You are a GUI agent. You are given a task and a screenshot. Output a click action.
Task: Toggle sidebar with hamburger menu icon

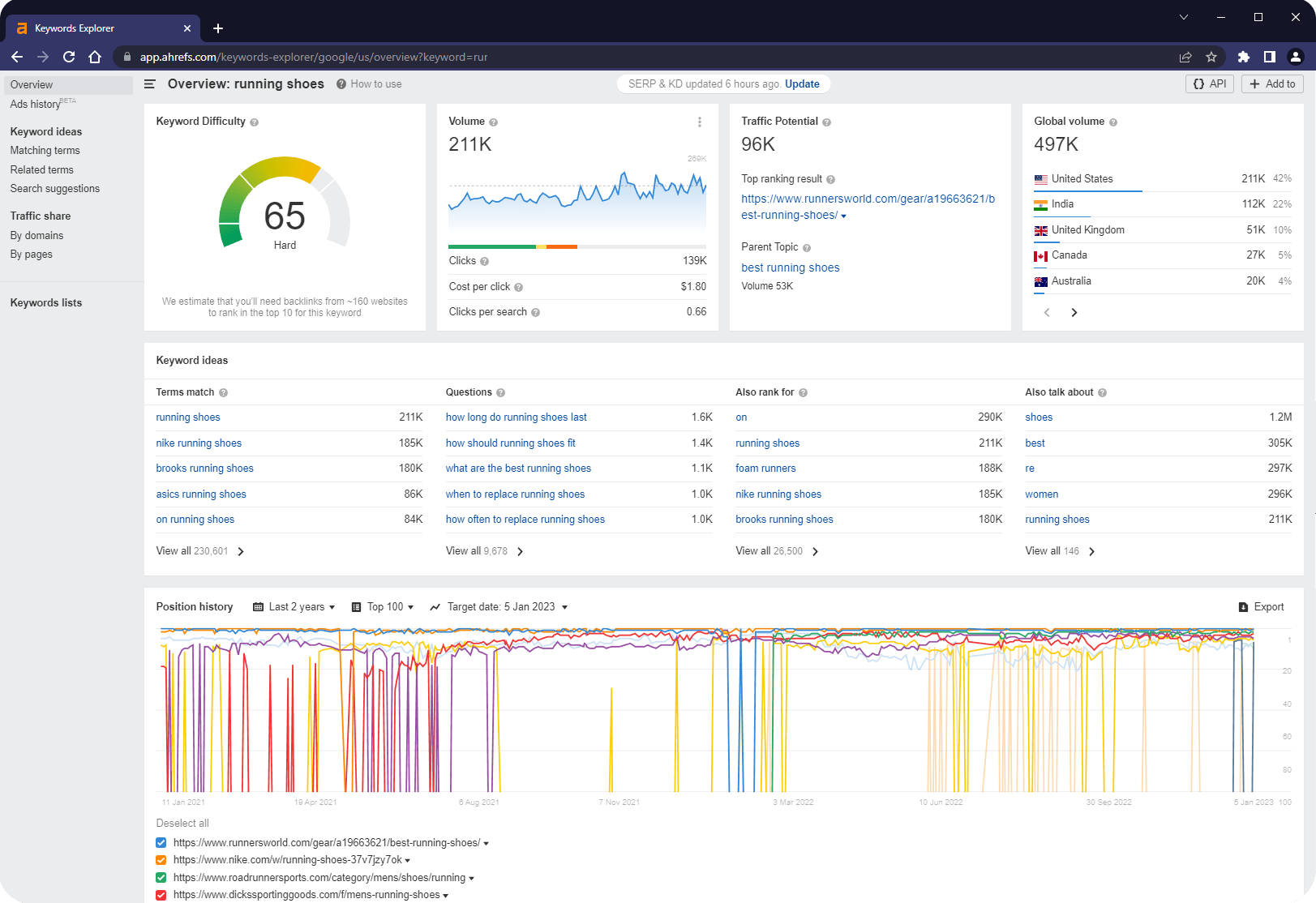(150, 84)
